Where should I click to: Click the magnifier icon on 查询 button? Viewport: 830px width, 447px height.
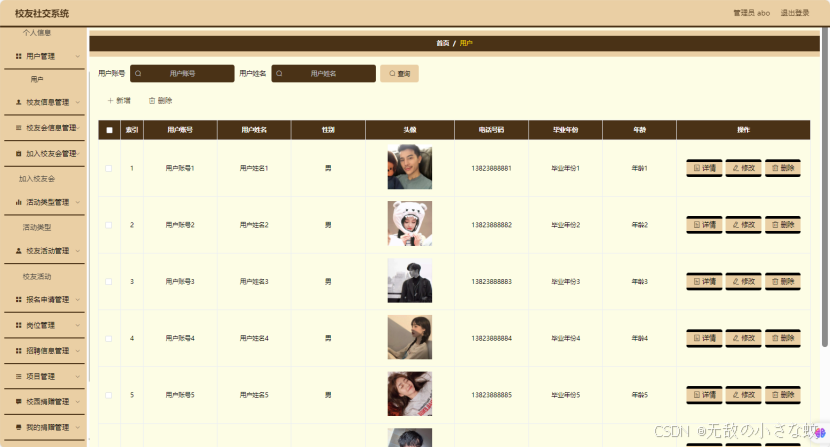(x=392, y=74)
